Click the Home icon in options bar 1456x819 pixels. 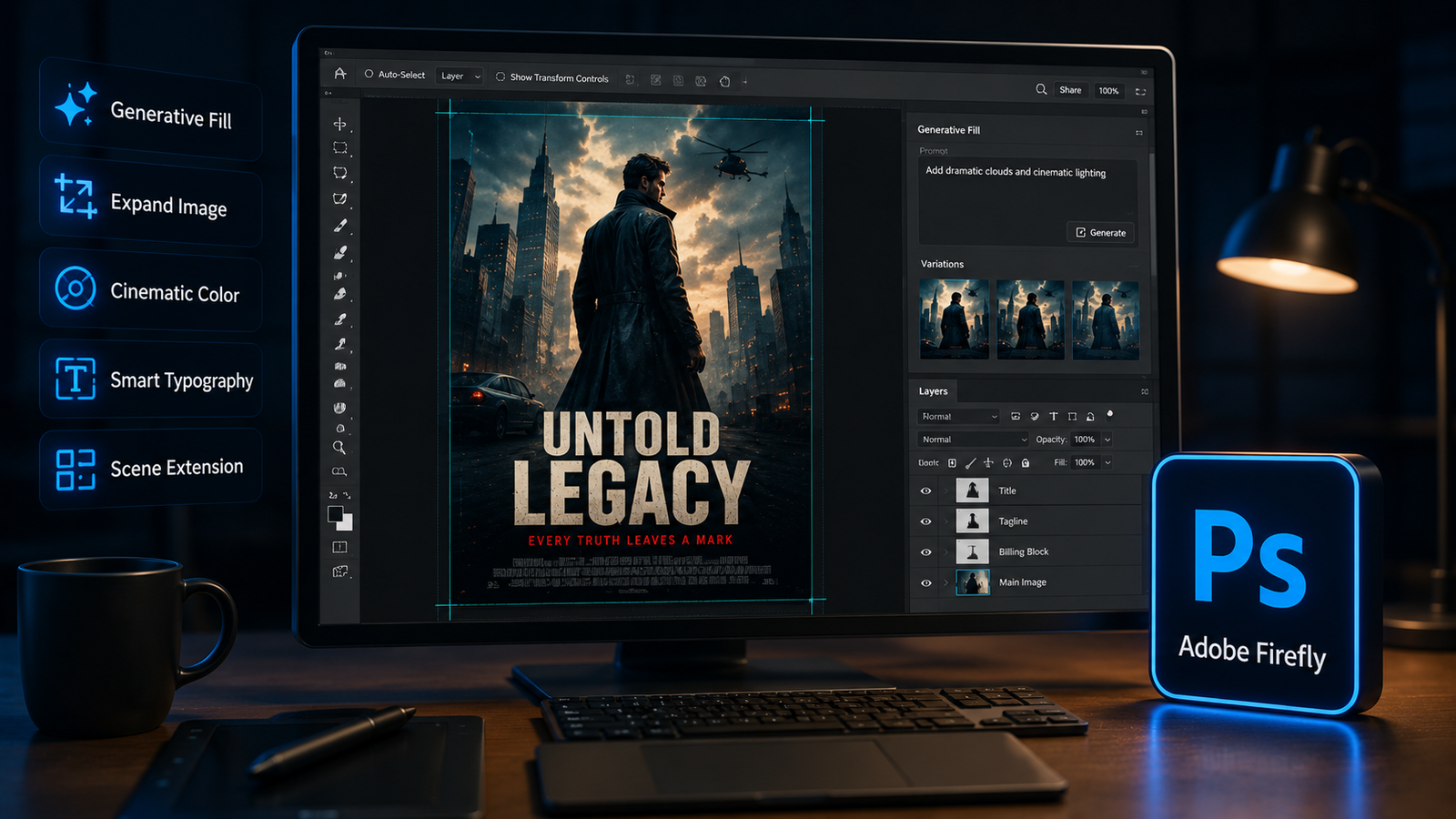339,74
